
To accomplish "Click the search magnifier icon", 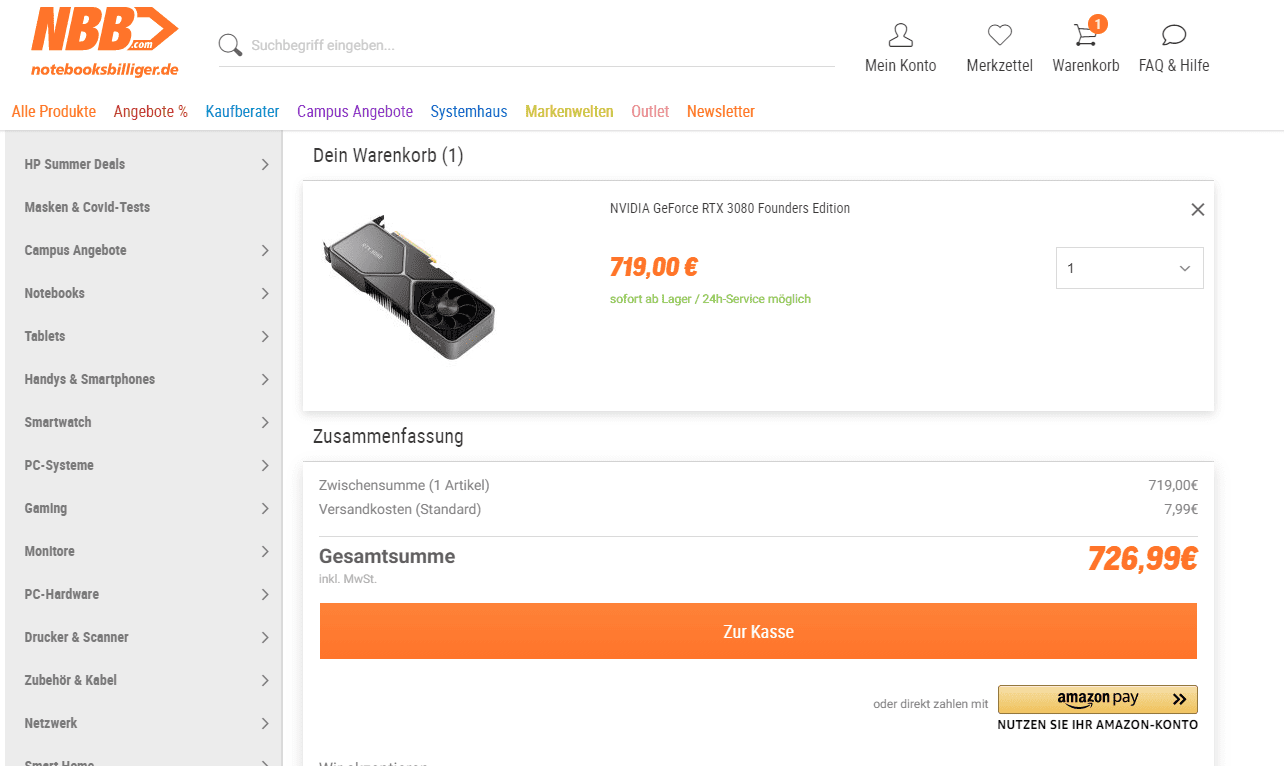I will pyautogui.click(x=230, y=45).
